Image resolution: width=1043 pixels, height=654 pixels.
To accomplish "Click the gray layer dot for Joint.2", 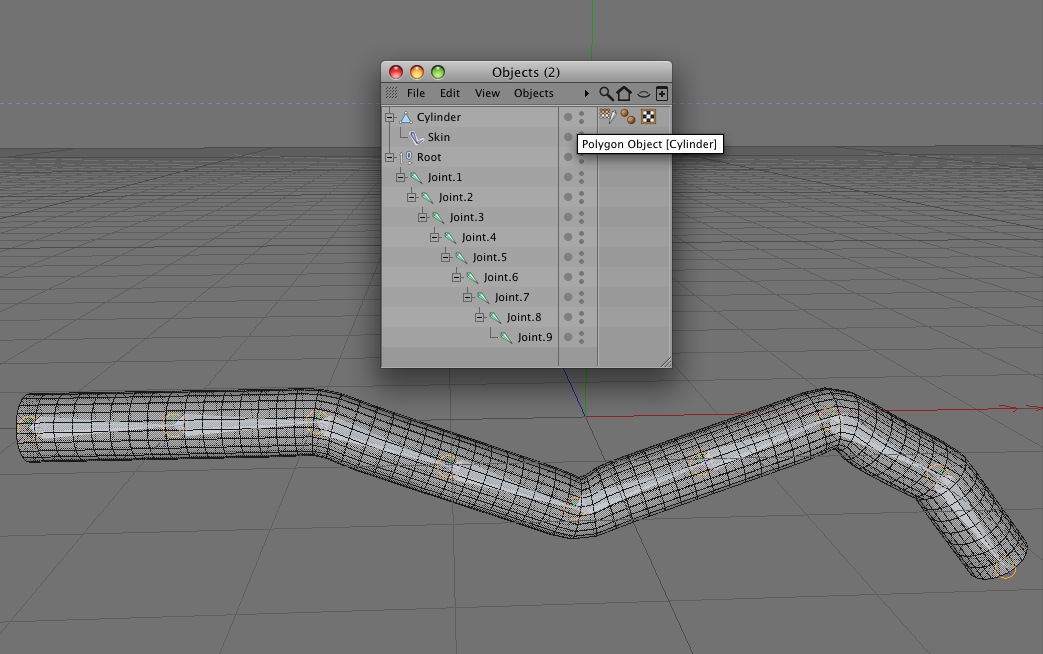I will tap(568, 197).
